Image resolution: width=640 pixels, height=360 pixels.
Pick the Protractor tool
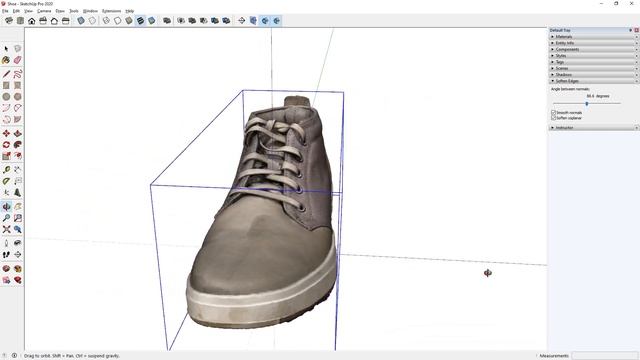(x=6, y=181)
